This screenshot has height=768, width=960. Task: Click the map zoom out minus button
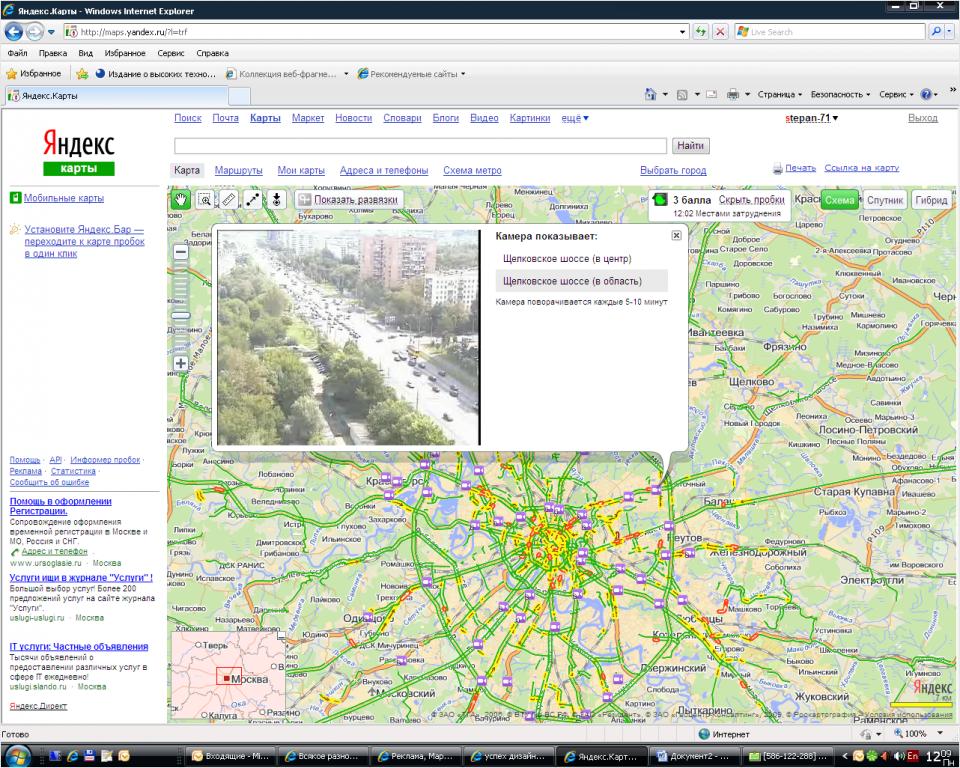[x=181, y=253]
